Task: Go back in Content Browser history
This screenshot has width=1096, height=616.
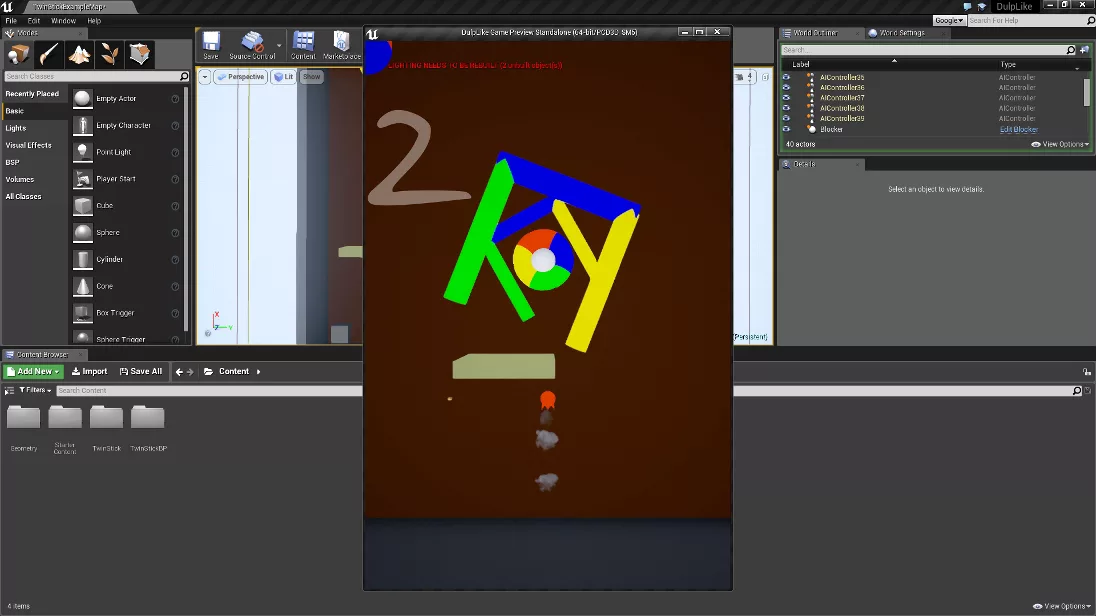Action: [180, 372]
